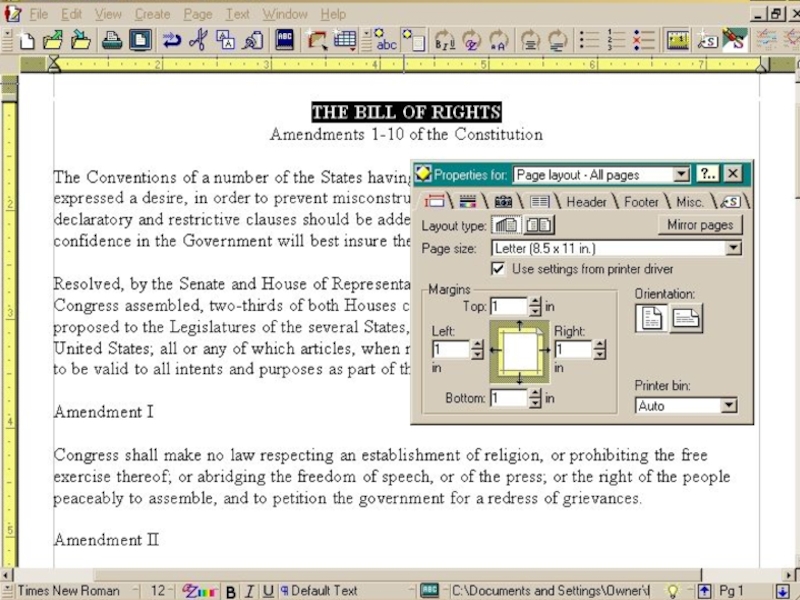Click the Print icon in toolbar
The width and height of the screenshot is (800, 600).
[x=112, y=40]
